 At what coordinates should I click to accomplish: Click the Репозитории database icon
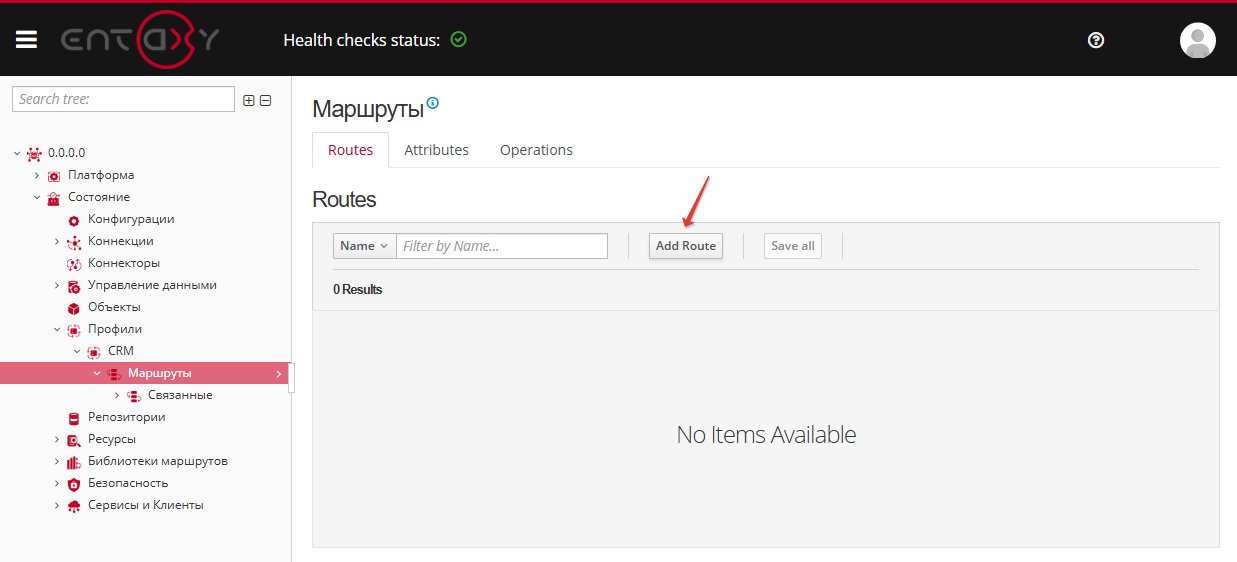click(x=73, y=418)
